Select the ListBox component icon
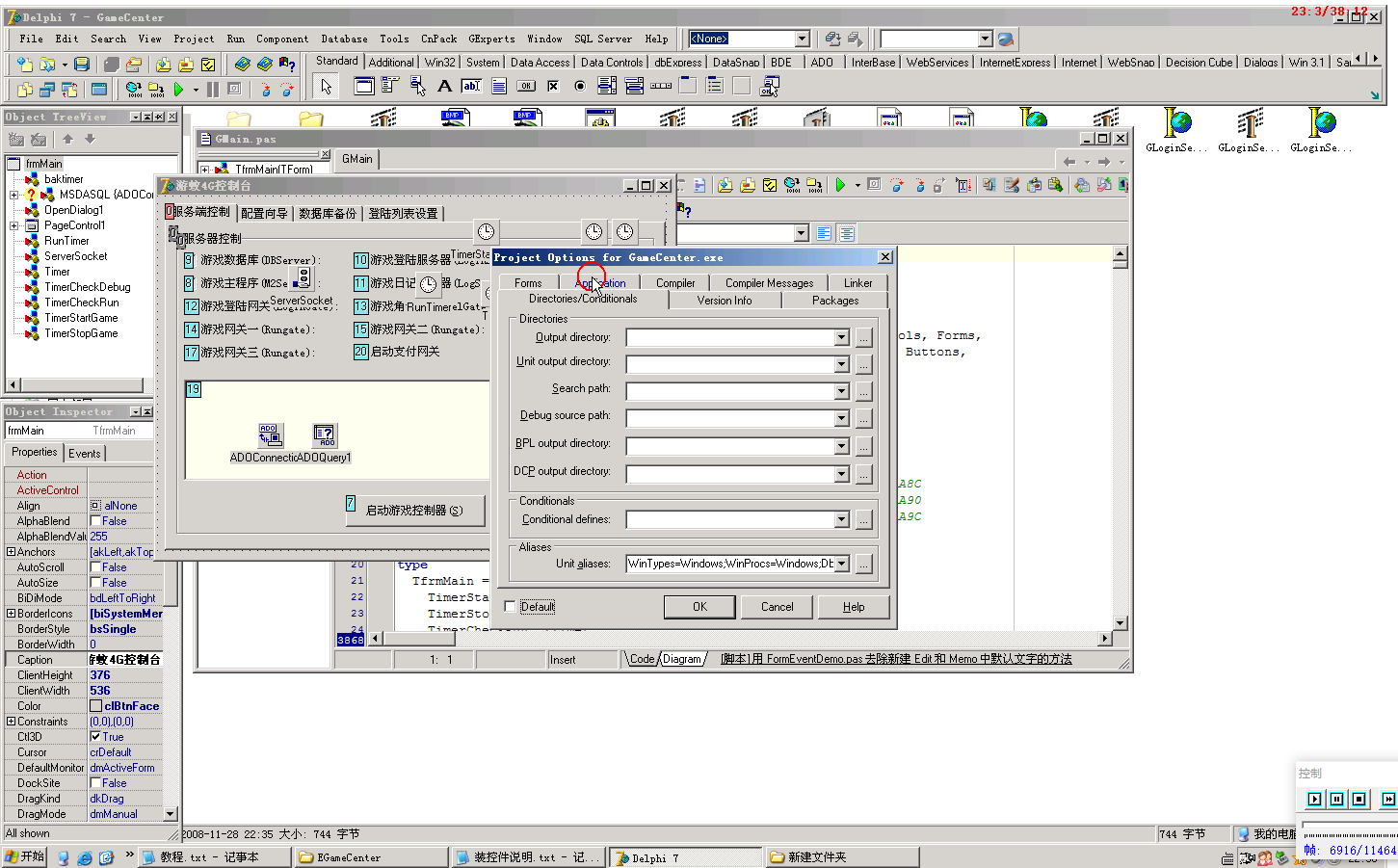This screenshot has height=868, width=1398. tap(607, 86)
